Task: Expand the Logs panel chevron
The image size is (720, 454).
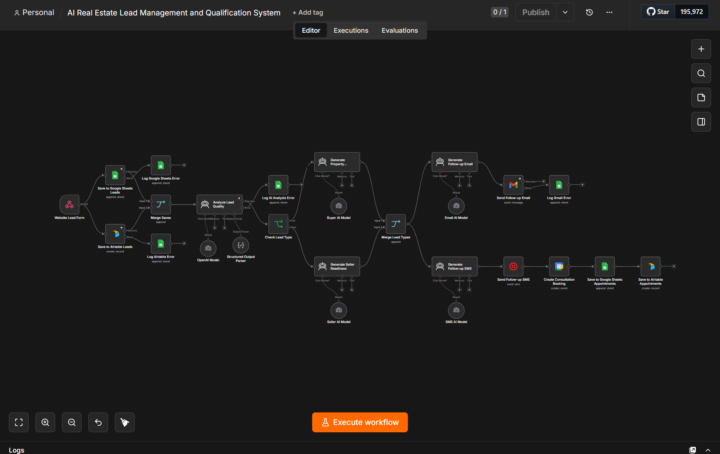Action: coord(708,450)
